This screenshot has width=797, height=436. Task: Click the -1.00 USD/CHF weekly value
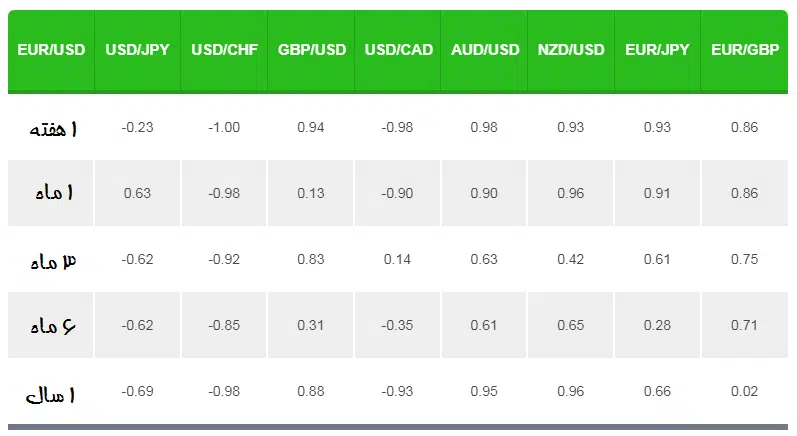(x=224, y=127)
